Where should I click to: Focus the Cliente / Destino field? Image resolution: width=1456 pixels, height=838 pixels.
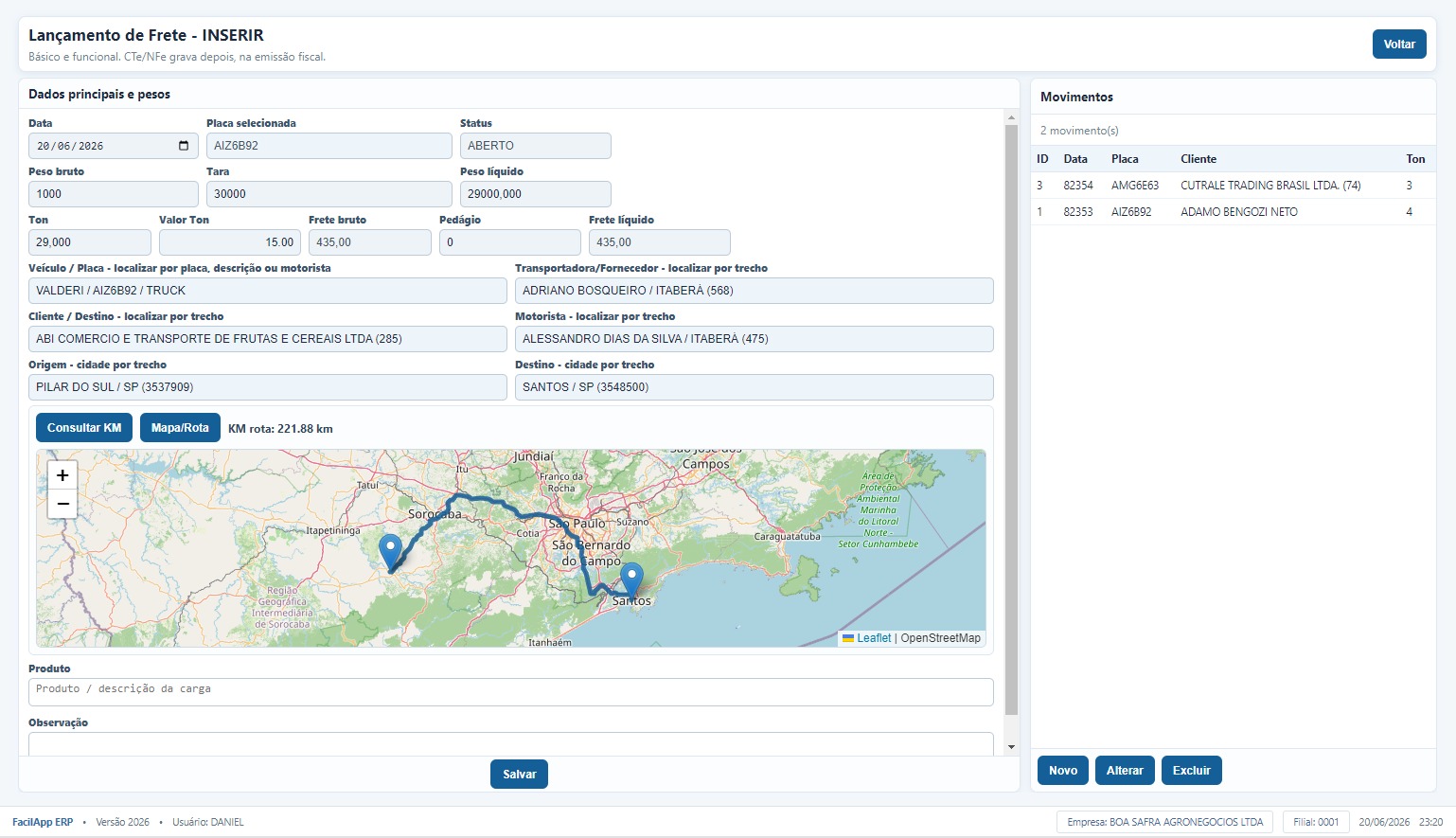[268, 339]
